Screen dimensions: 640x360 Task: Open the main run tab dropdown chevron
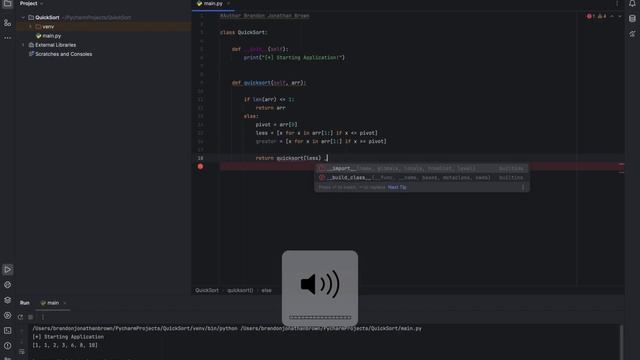[x=64, y=303]
